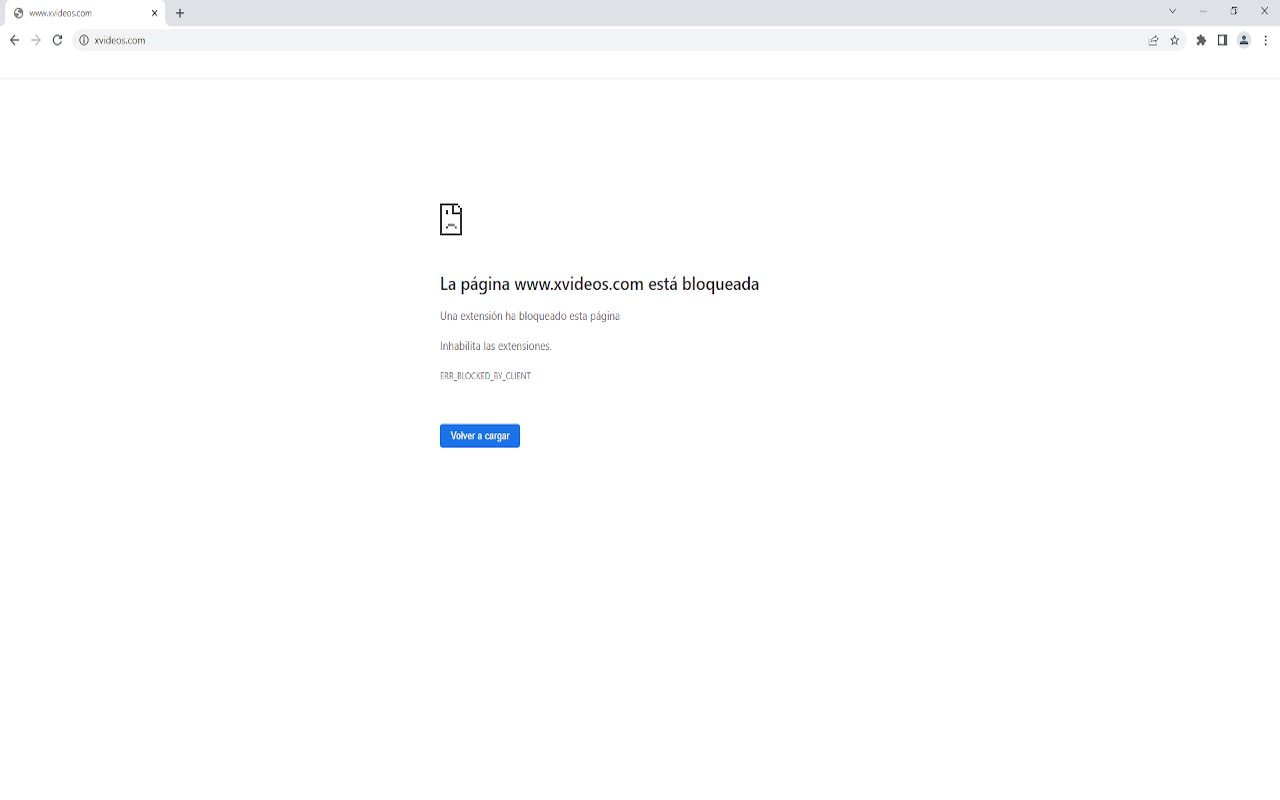Select the ERR_BLOCKED_BY_CLIENT error text
The width and height of the screenshot is (1280, 800).
pos(485,376)
